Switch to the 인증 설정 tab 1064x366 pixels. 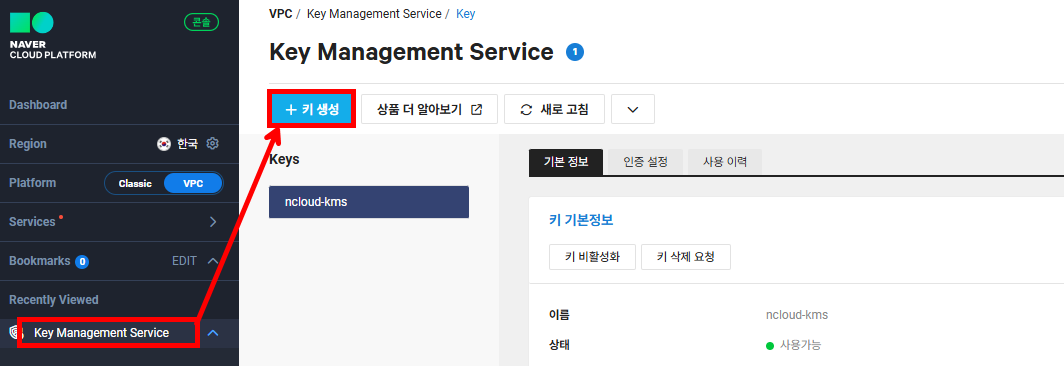645,162
